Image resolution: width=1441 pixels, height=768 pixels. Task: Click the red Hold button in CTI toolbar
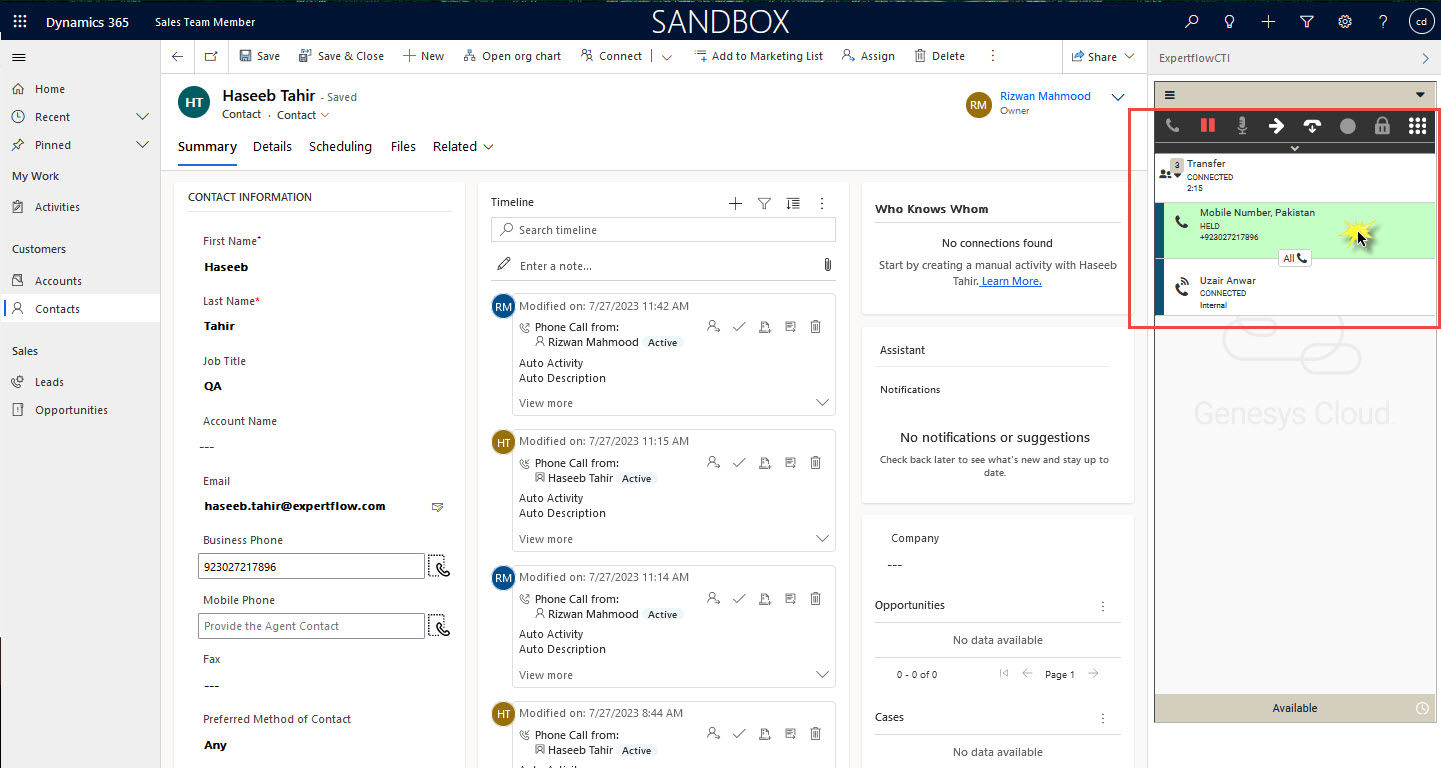tap(1208, 126)
